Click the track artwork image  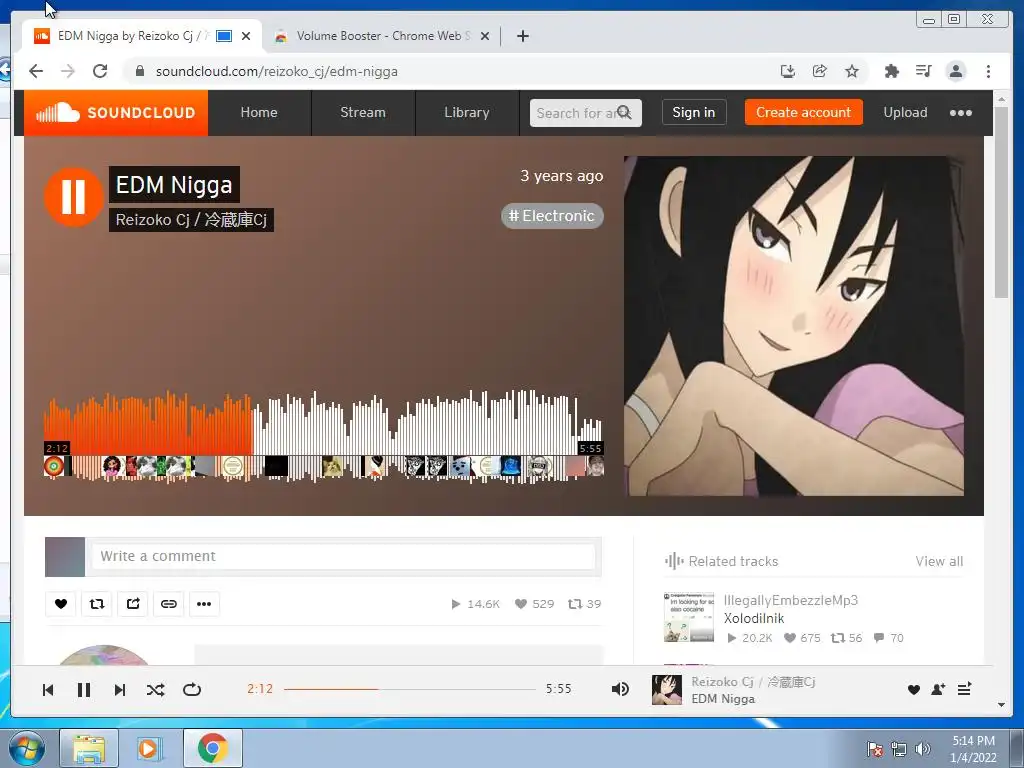(x=794, y=326)
